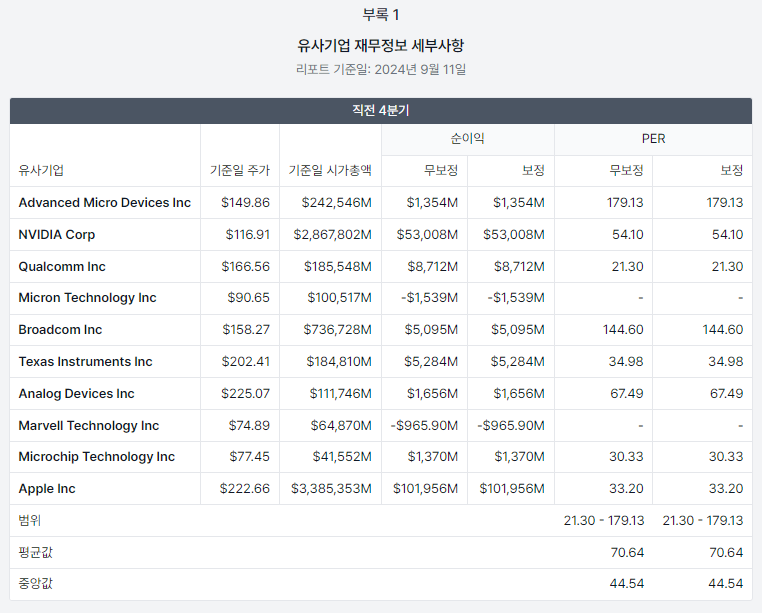Click the 기준일 시가총액 column header
The width and height of the screenshot is (762, 613).
tap(330, 170)
